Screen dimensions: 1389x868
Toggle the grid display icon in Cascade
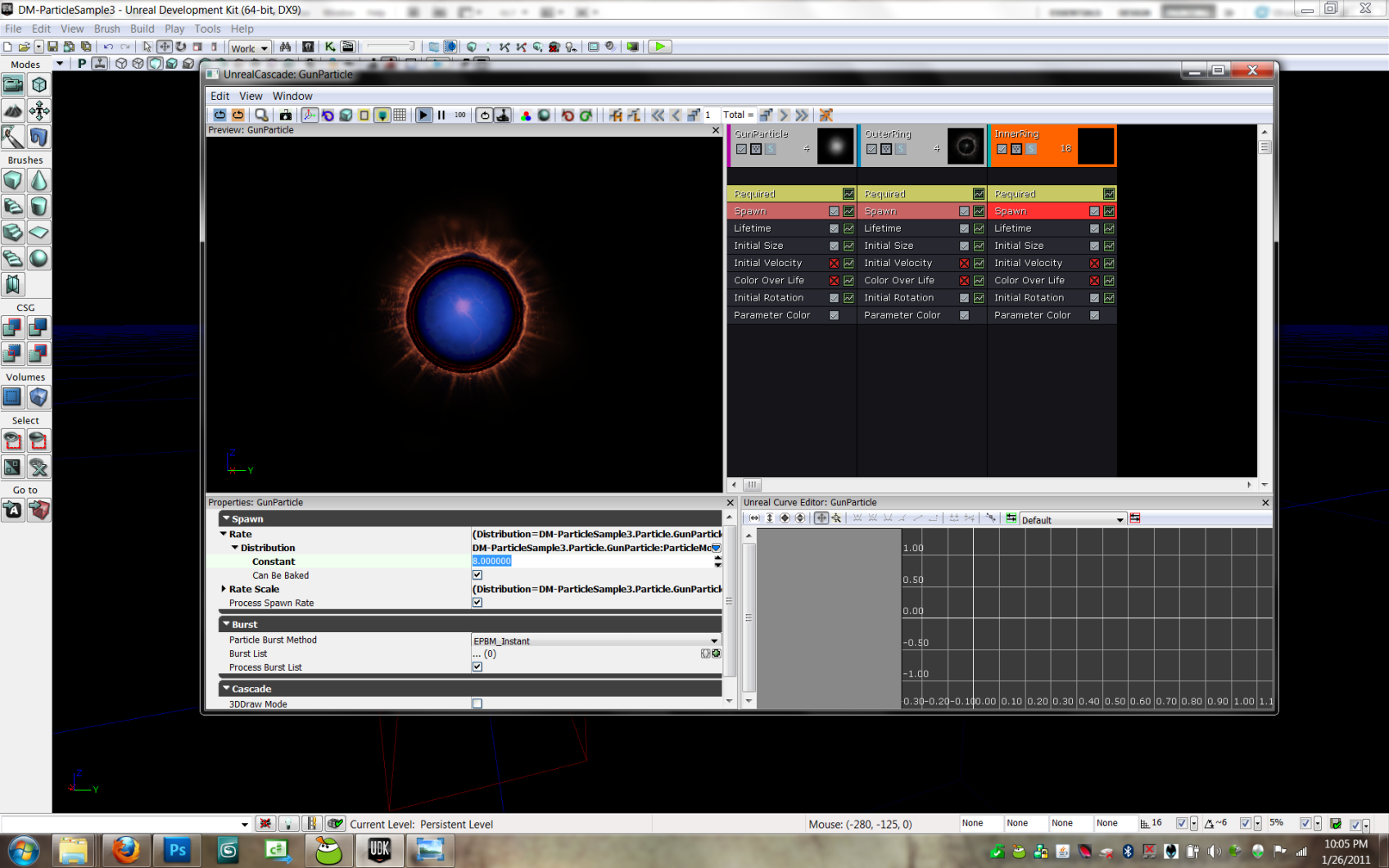pyautogui.click(x=400, y=115)
